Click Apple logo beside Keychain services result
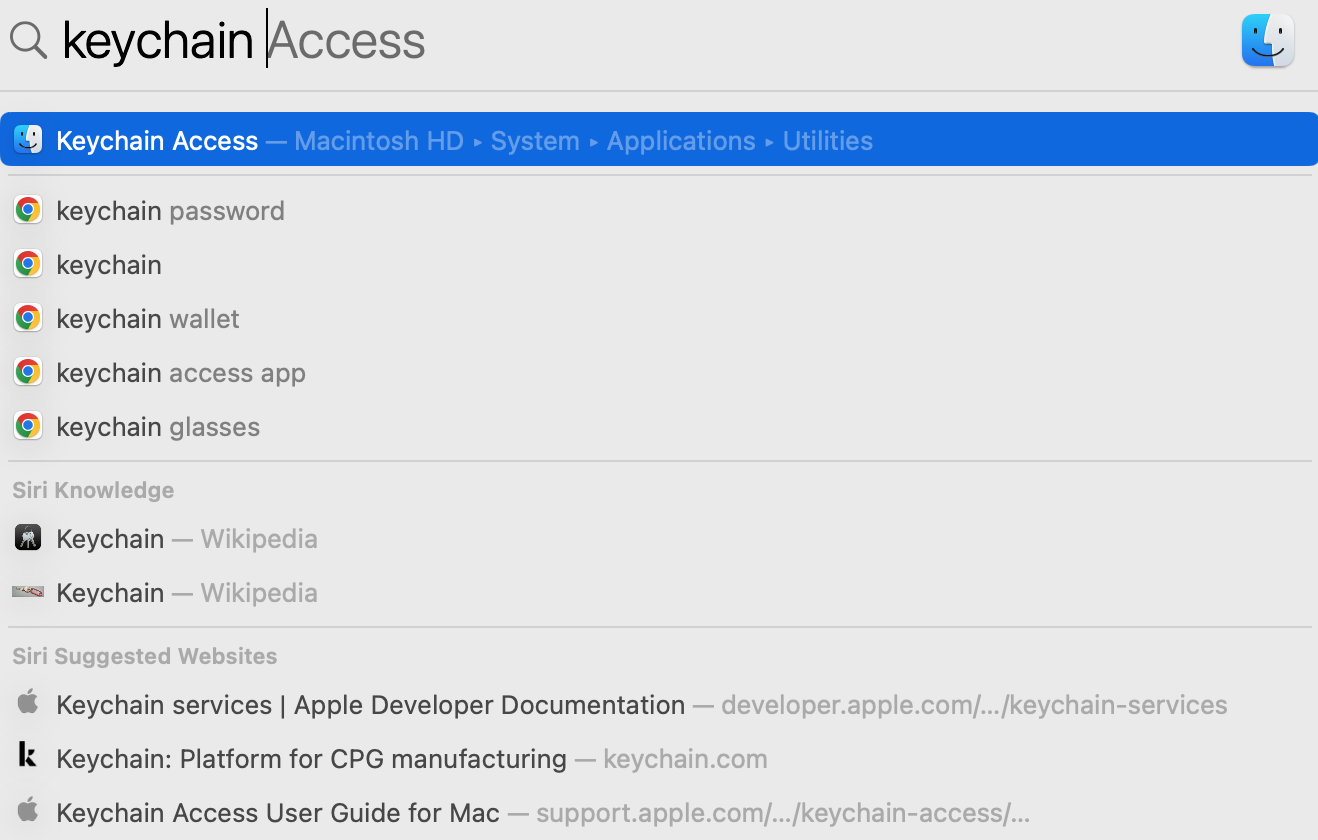The width and height of the screenshot is (1318, 840). coord(28,703)
